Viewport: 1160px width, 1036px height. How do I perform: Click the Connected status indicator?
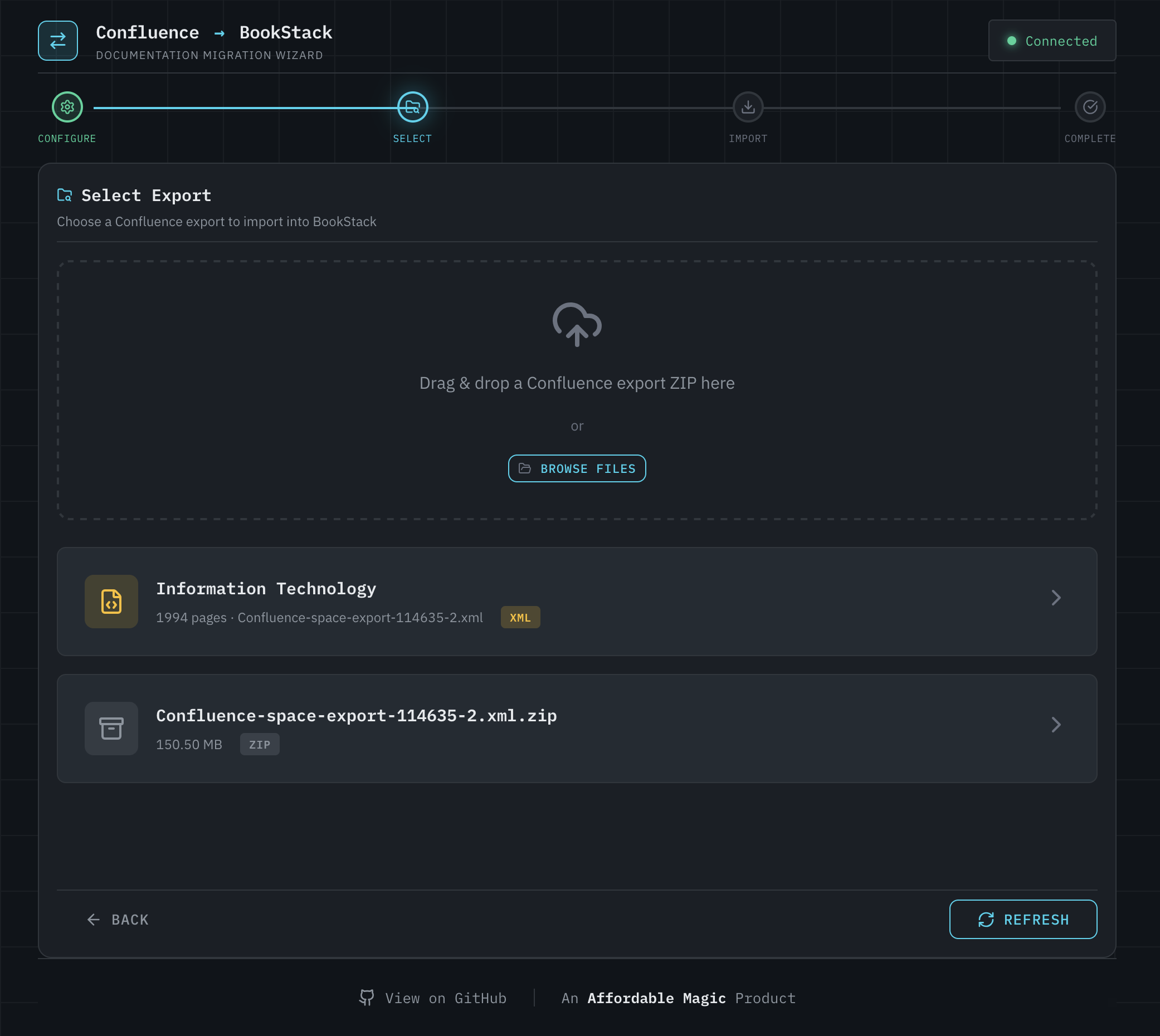pyautogui.click(x=1052, y=41)
